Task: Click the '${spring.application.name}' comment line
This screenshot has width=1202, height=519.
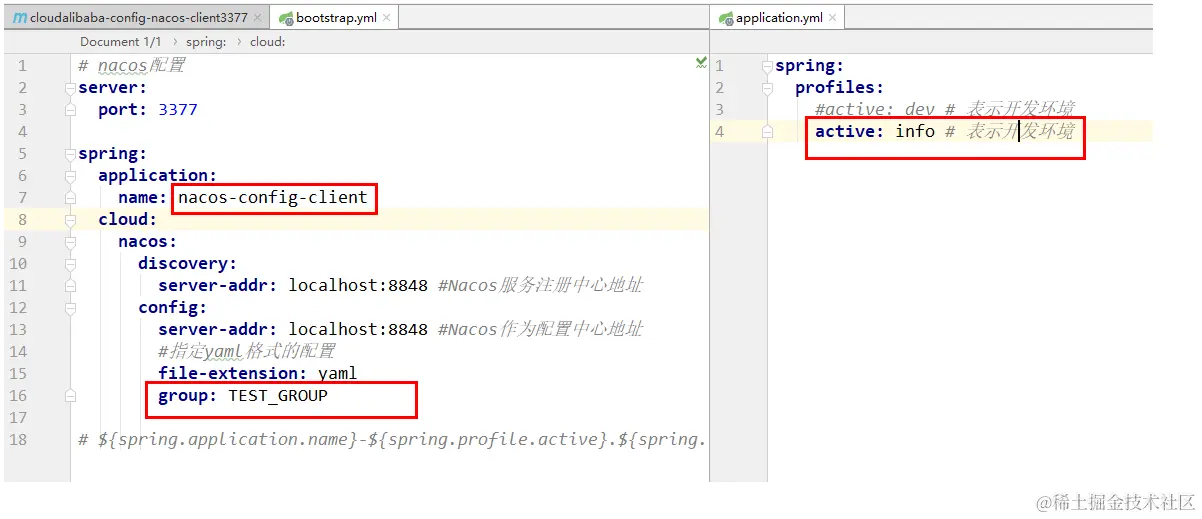Action: [x=392, y=440]
